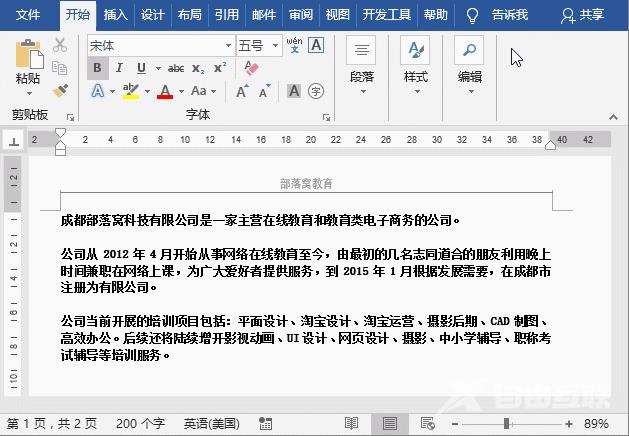
Task: Switch to Print Layout view
Action: 390,423
